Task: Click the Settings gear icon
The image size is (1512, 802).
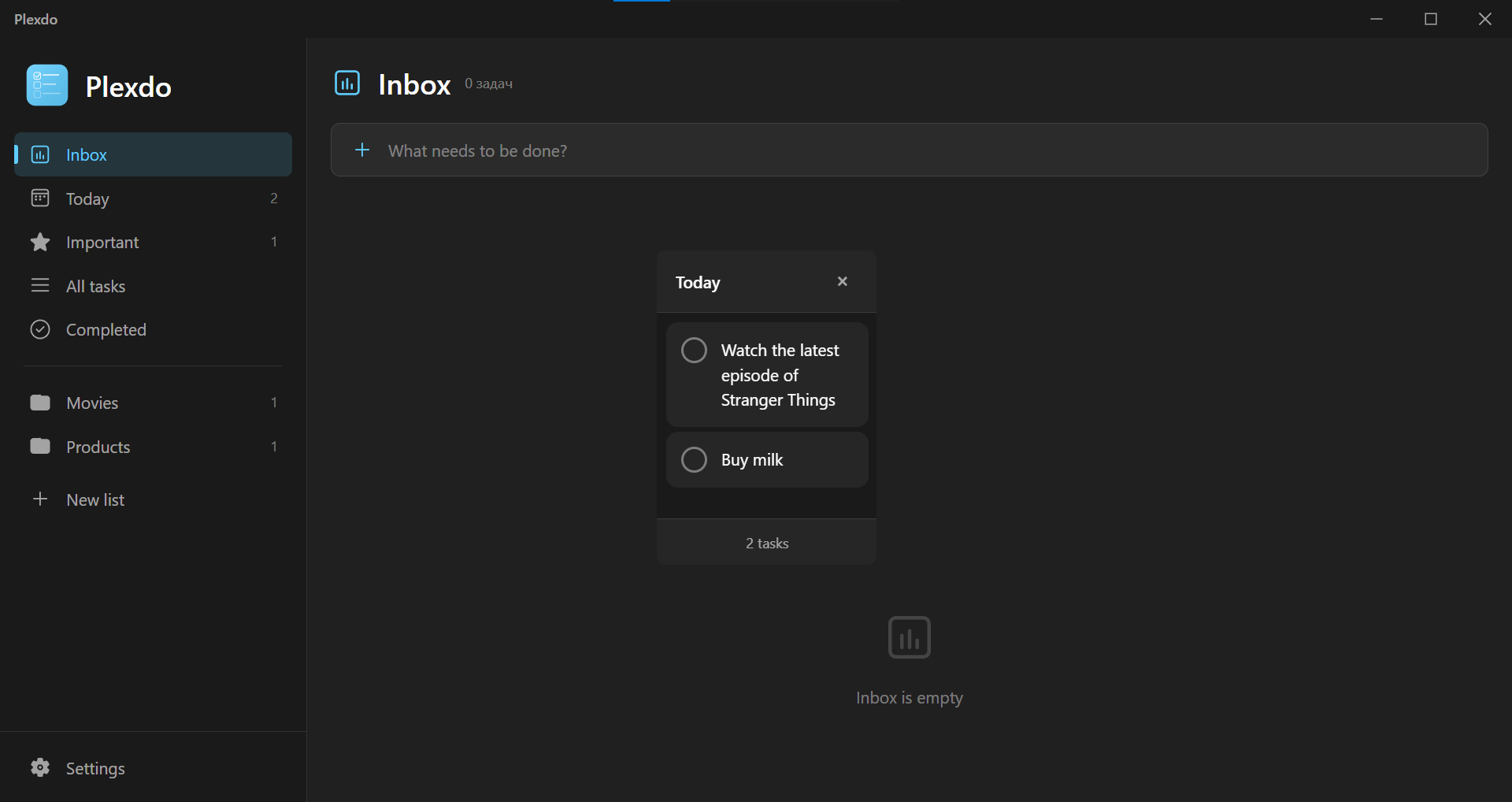Action: 39,767
